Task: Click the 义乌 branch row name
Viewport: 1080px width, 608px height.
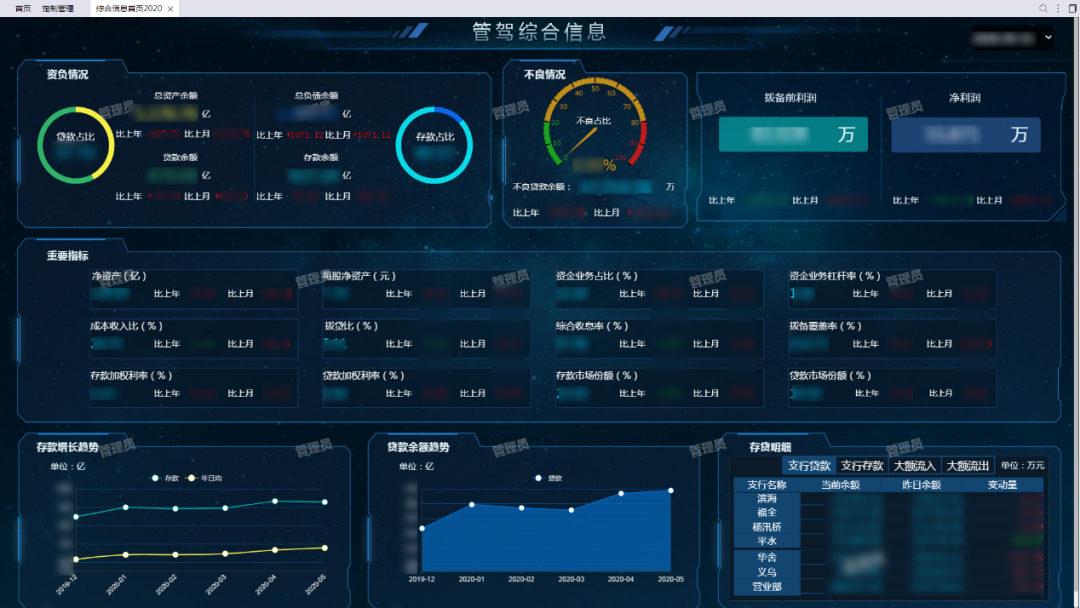Action: (x=767, y=572)
